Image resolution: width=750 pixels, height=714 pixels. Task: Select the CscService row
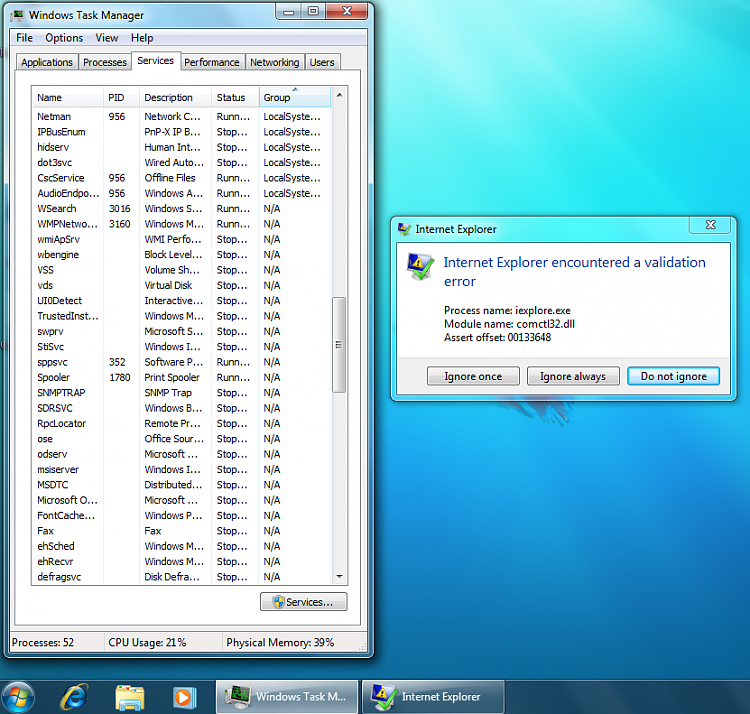tap(182, 178)
